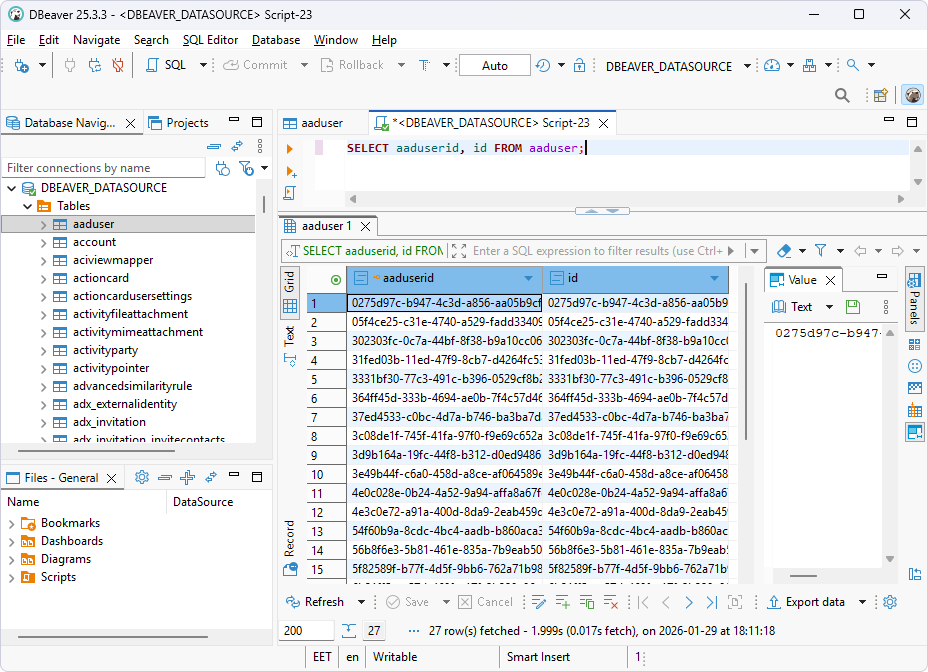Open the results settings gear icon
Image resolution: width=928 pixels, height=672 pixels.
coord(889,602)
